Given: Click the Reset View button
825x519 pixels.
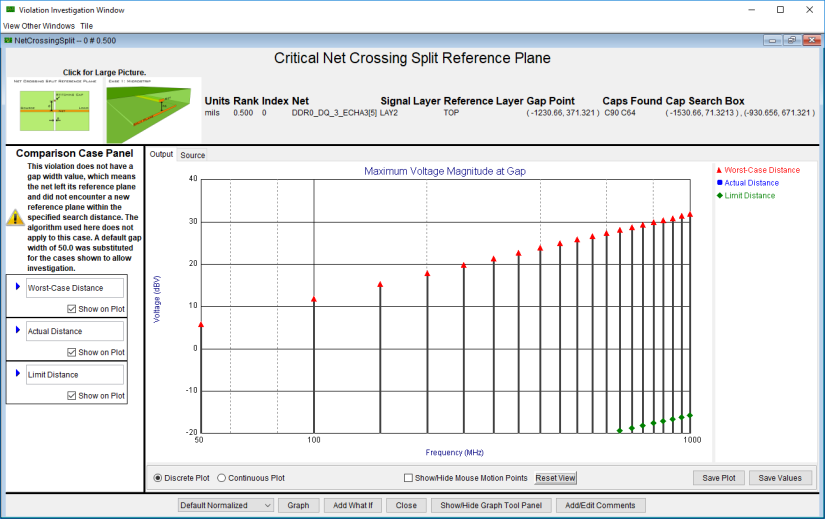Looking at the screenshot, I should point(556,478).
